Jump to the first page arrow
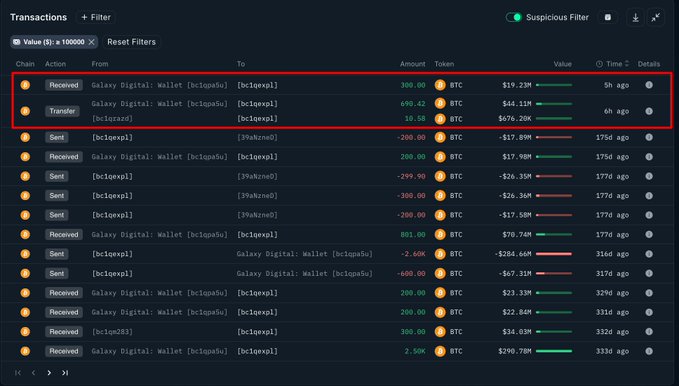679x386 pixels. click(18, 373)
